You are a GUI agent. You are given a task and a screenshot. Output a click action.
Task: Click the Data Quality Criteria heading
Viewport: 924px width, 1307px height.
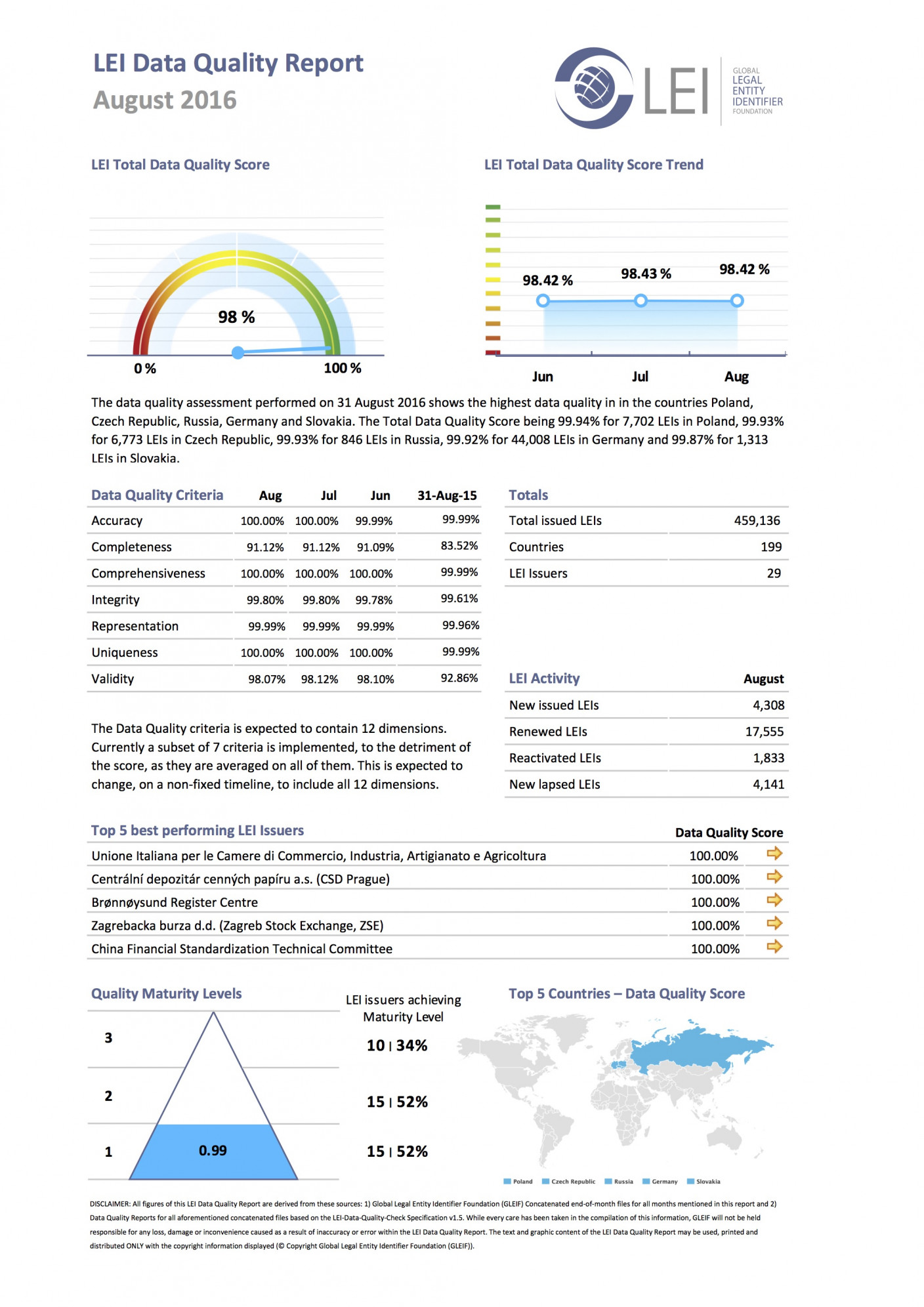157,495
